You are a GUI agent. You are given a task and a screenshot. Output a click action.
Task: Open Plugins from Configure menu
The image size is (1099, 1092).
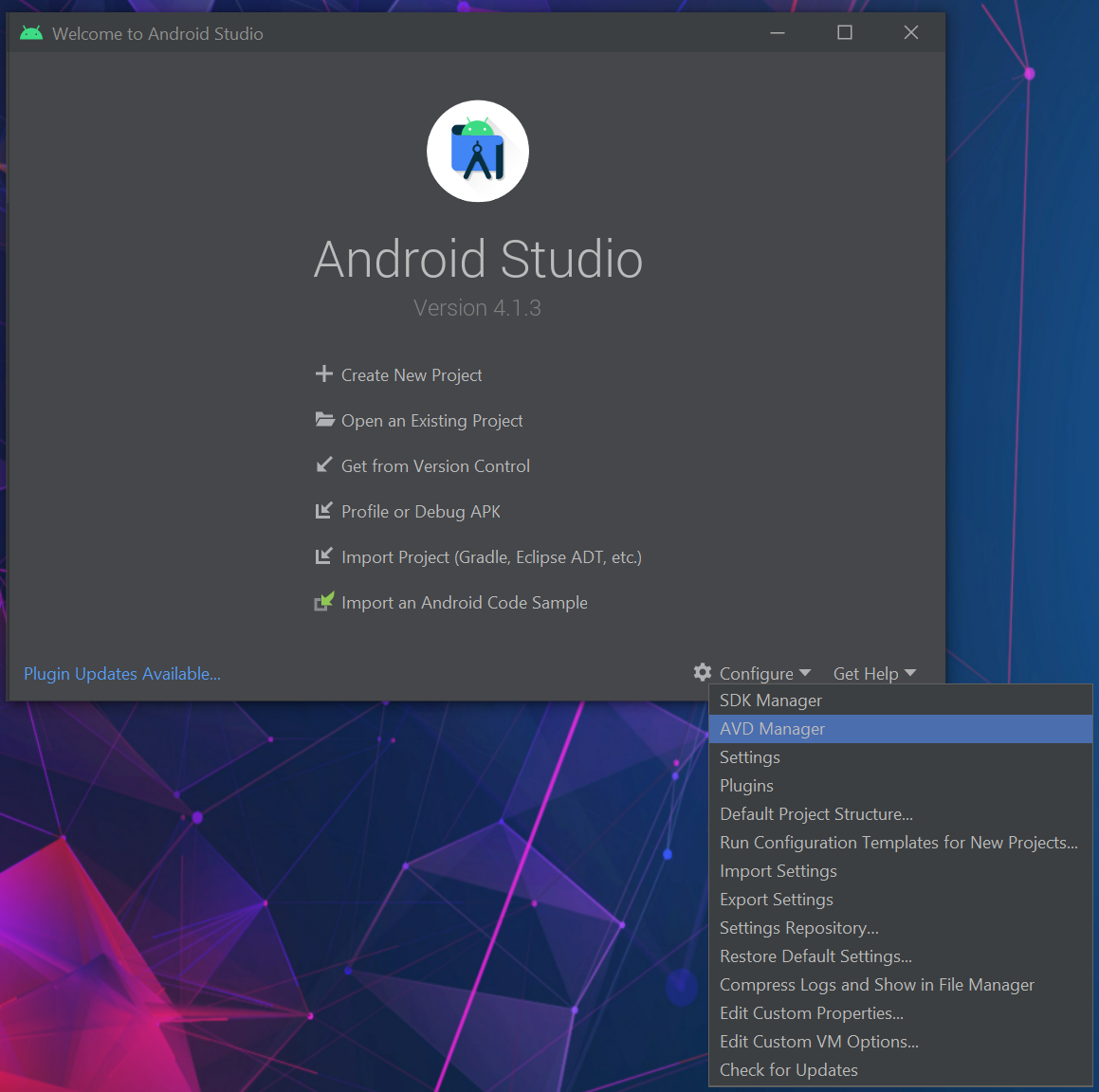(x=746, y=786)
